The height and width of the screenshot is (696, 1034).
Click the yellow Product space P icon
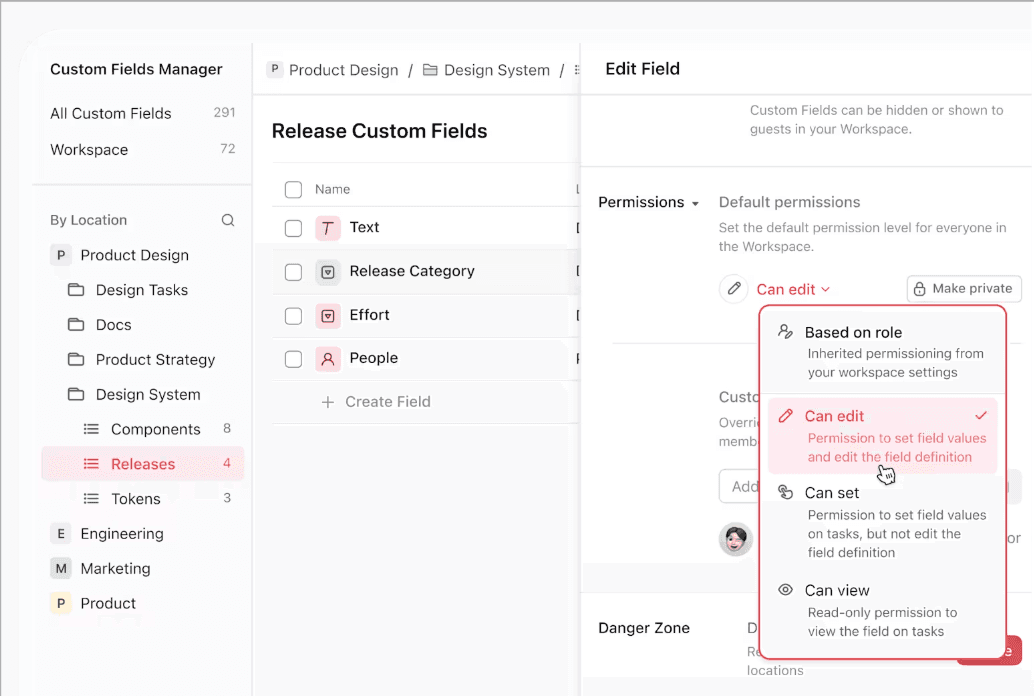61,604
